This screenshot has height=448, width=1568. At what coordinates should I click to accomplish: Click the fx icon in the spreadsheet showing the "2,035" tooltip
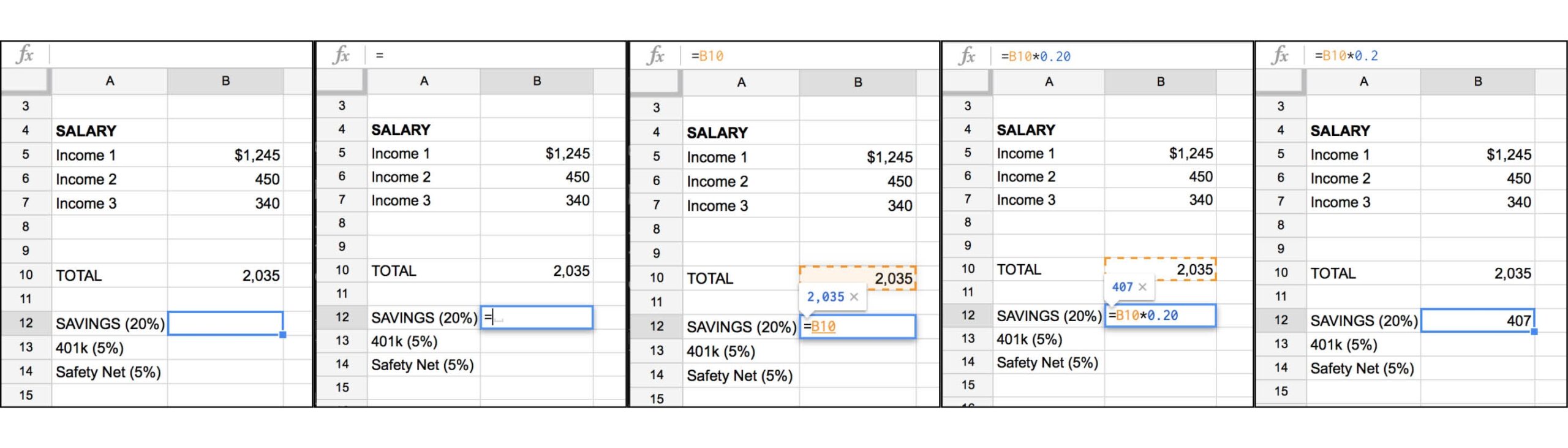[655, 56]
